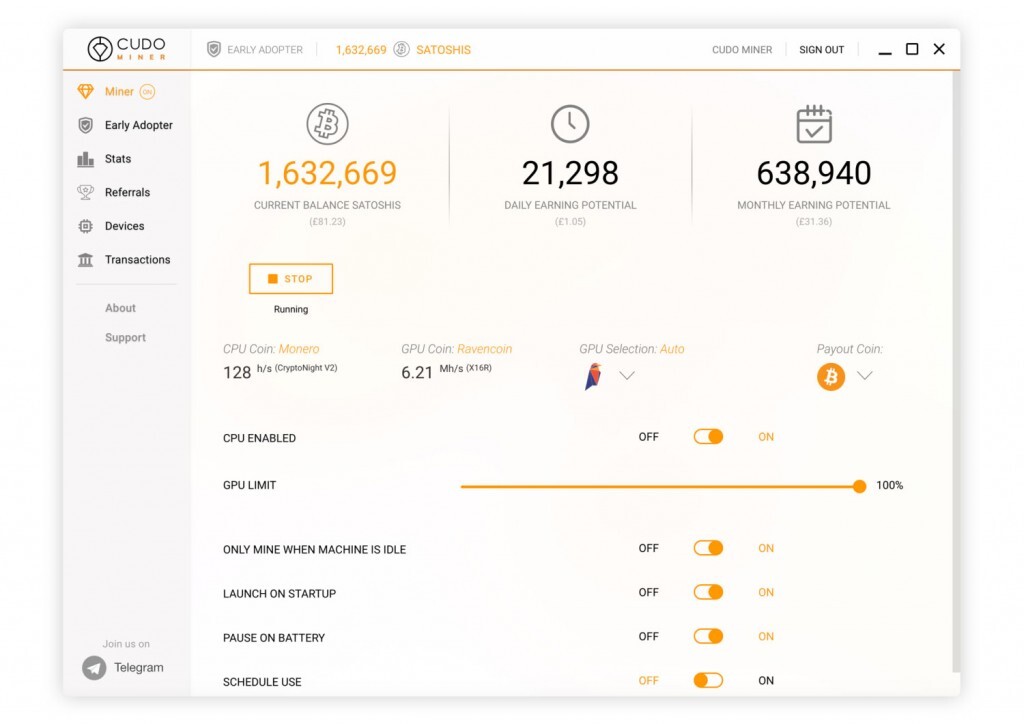Click the Early Adopter shield icon in sidebar
Screen dimensions: 1024x724
coord(86,125)
